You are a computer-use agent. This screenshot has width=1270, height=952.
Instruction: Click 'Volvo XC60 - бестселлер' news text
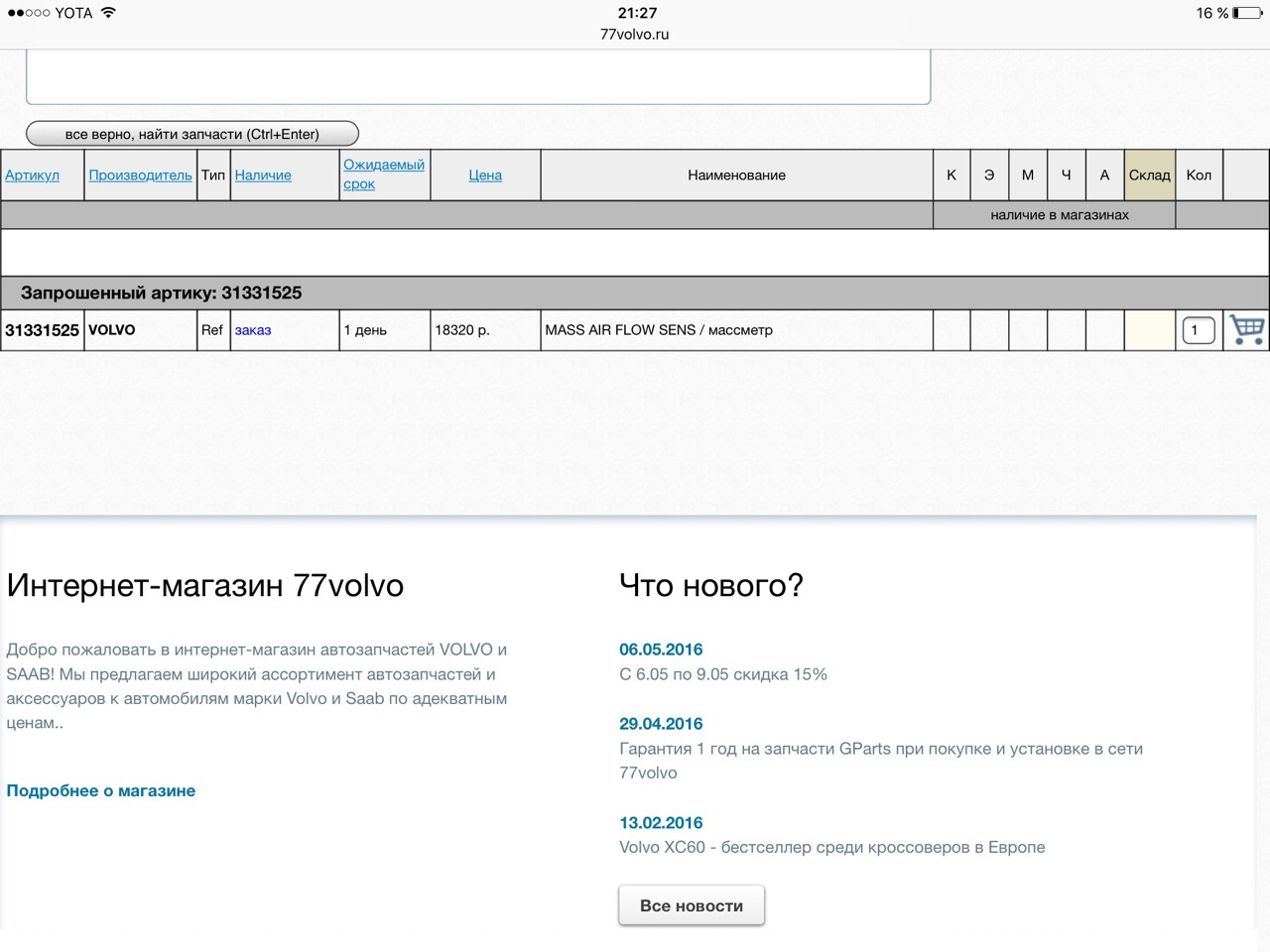[x=832, y=847]
